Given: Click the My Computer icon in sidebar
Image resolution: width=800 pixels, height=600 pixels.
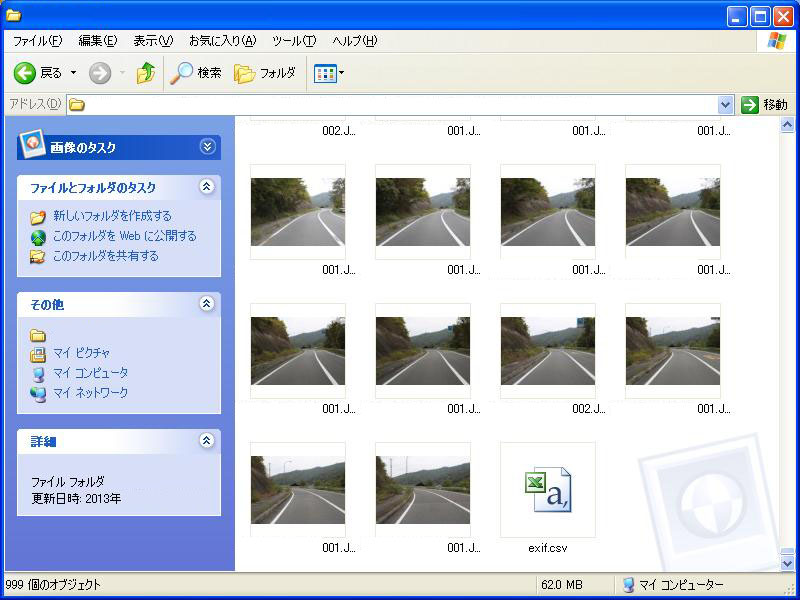Looking at the screenshot, I should (x=38, y=374).
